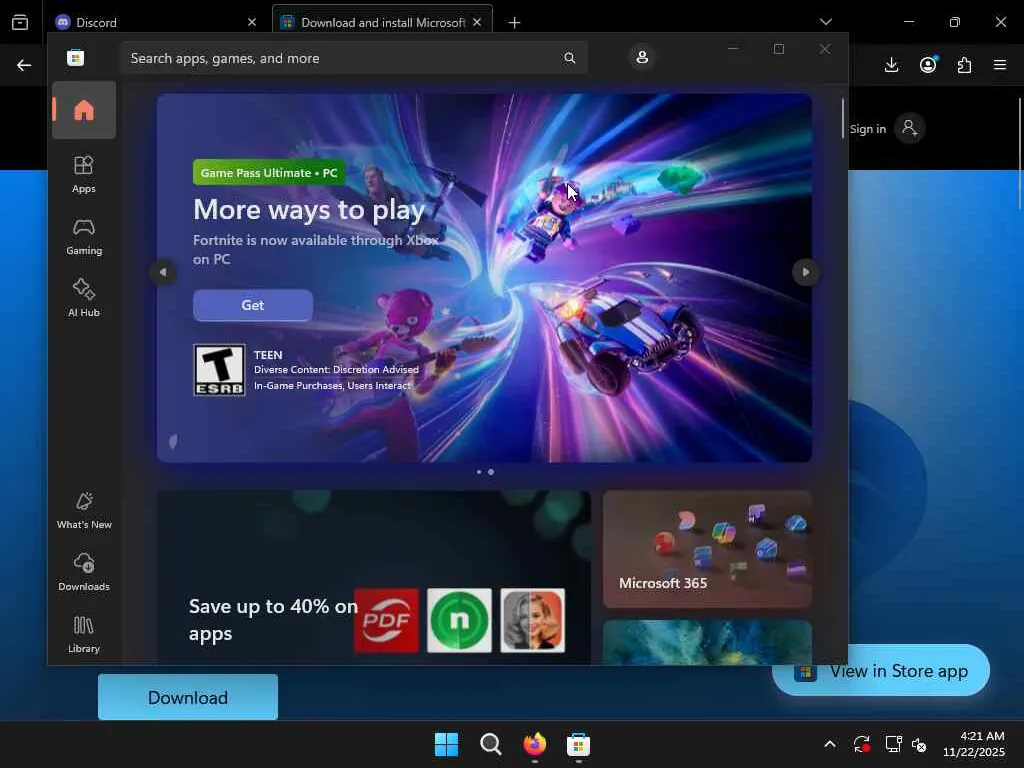Open the green n app tile
Screen dimensions: 1024x768
(x=460, y=620)
